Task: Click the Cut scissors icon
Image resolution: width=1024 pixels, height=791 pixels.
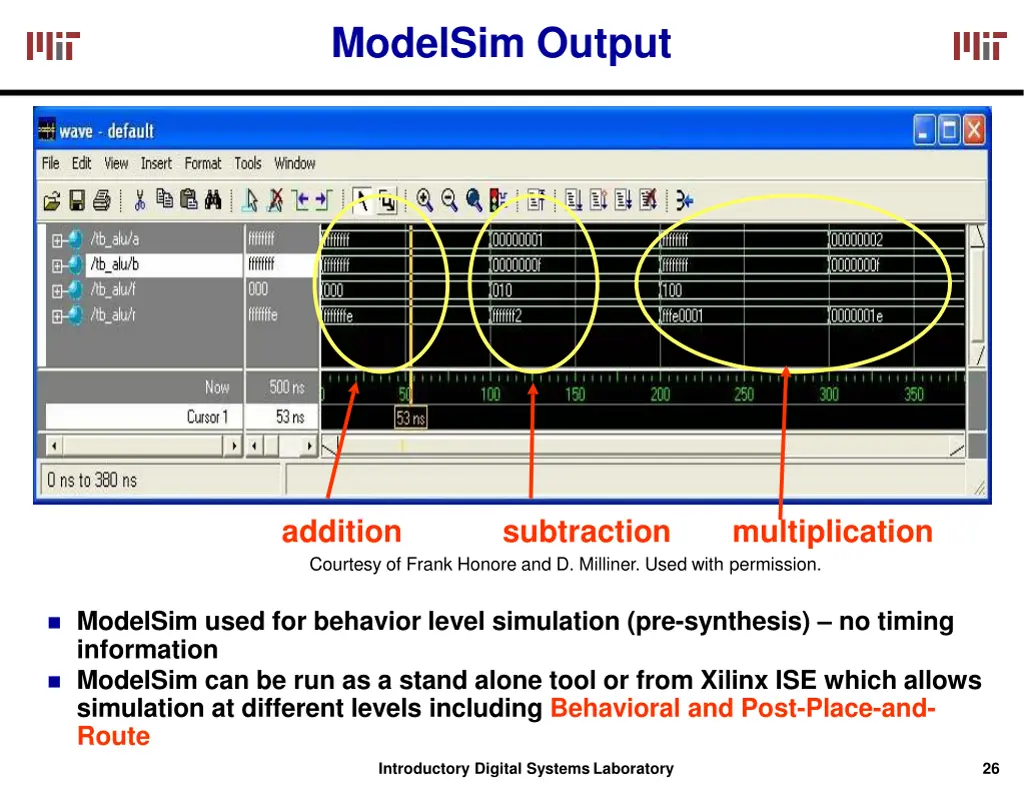Action: (139, 201)
